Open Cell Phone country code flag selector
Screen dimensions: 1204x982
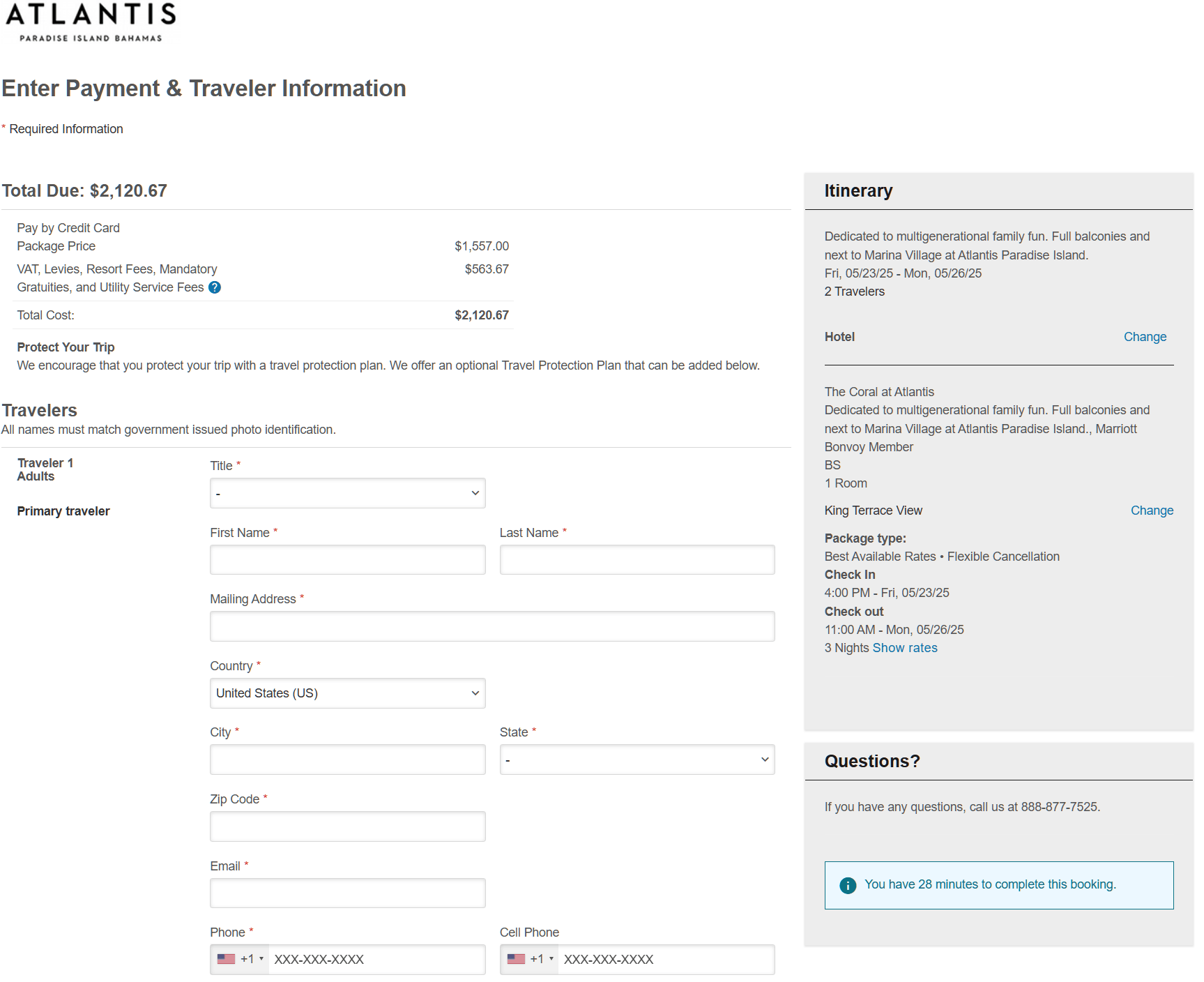click(x=530, y=959)
